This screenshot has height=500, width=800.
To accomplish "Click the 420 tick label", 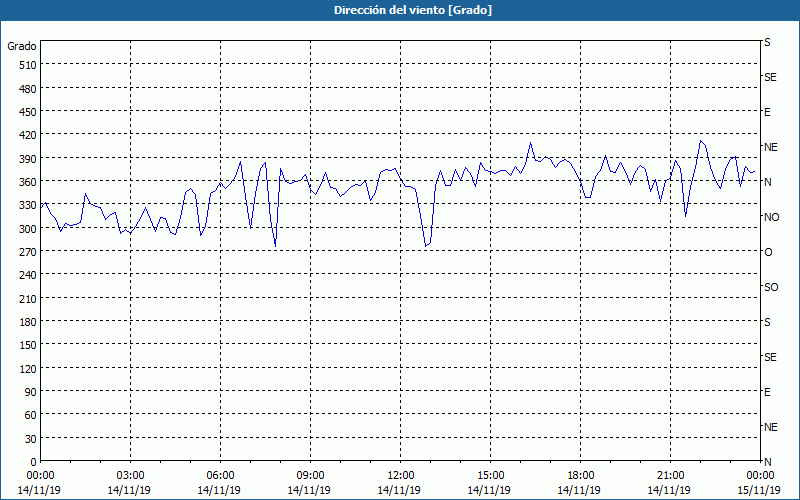I will 28,135.
